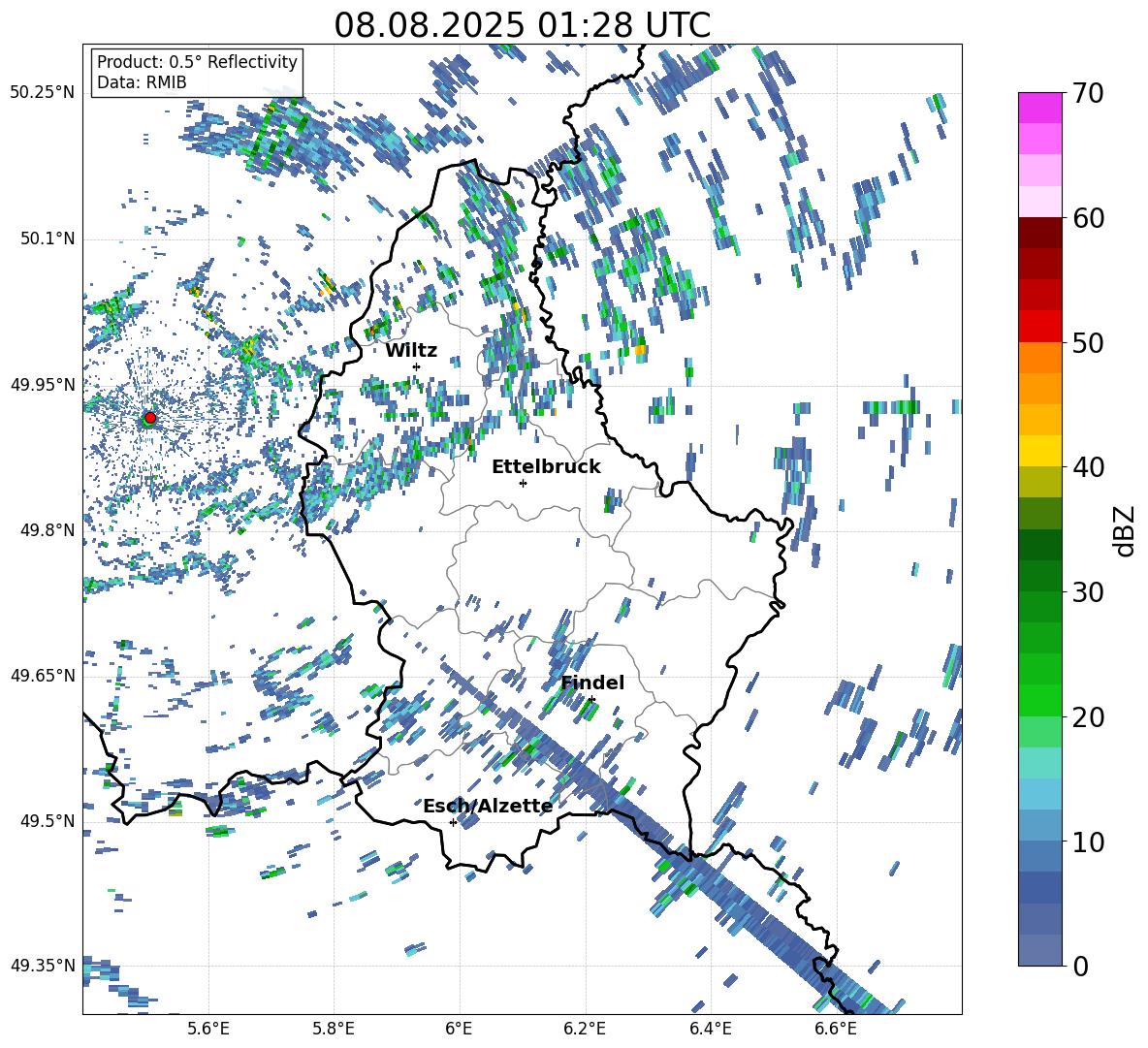This screenshot has width=1148, height=1048.
Task: Click the 49.95°N latitude tick label
Action: click(x=43, y=384)
